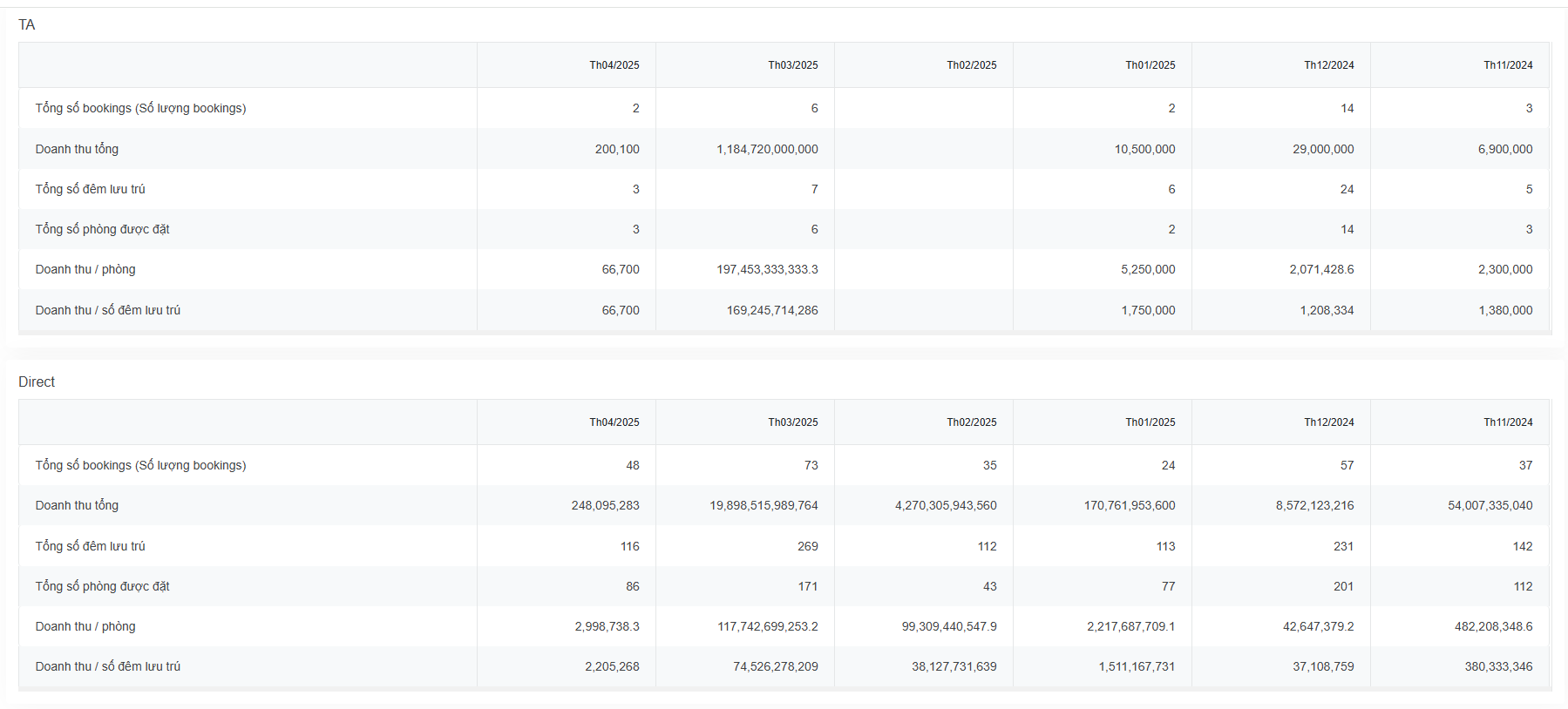This screenshot has width=1568, height=709.
Task: Select the 170,761,953,600 cell
Action: [1129, 505]
